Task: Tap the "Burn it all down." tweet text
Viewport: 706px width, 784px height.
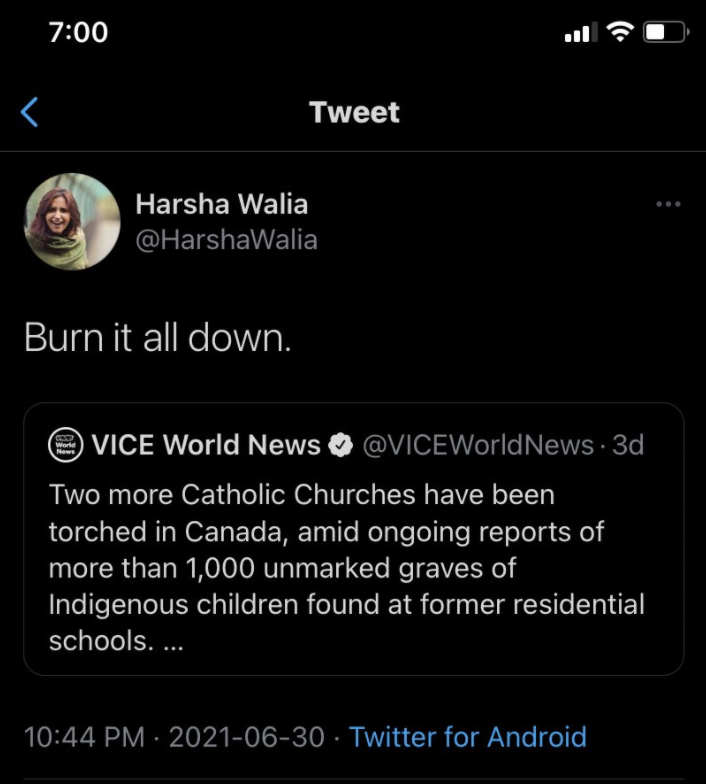Action: point(158,338)
